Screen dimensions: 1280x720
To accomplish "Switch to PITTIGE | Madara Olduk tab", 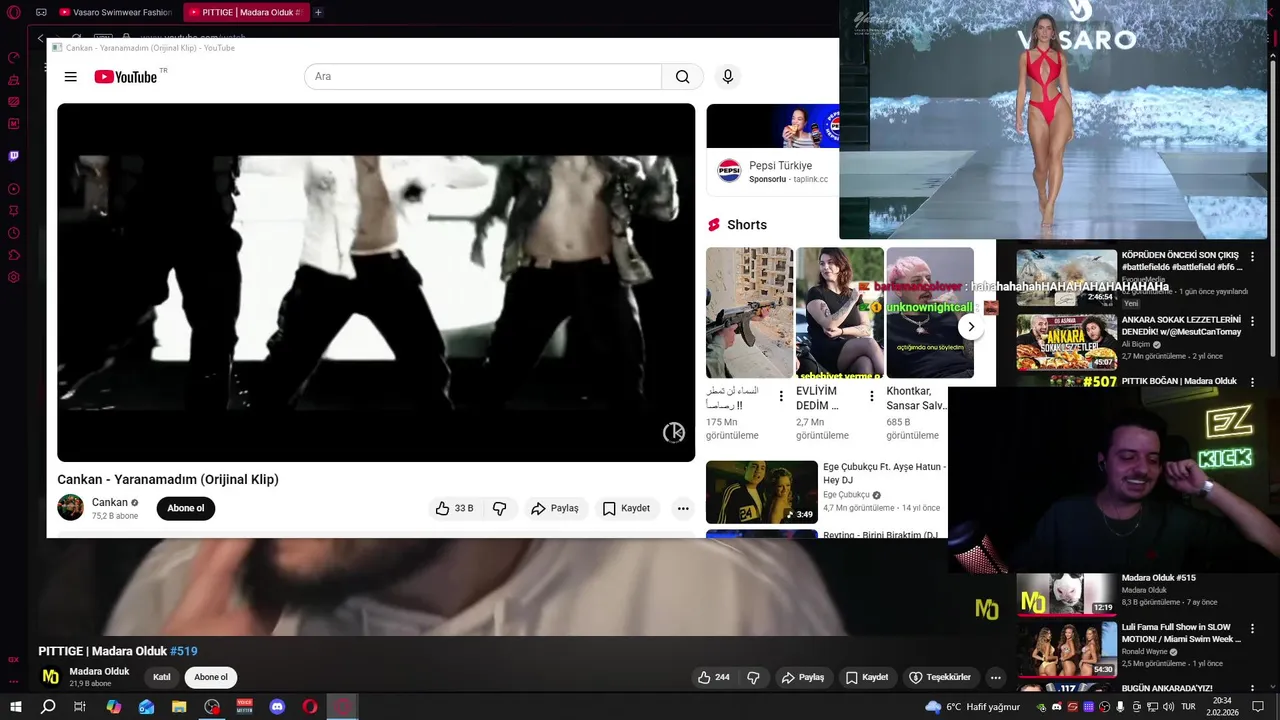I will click(x=246, y=12).
